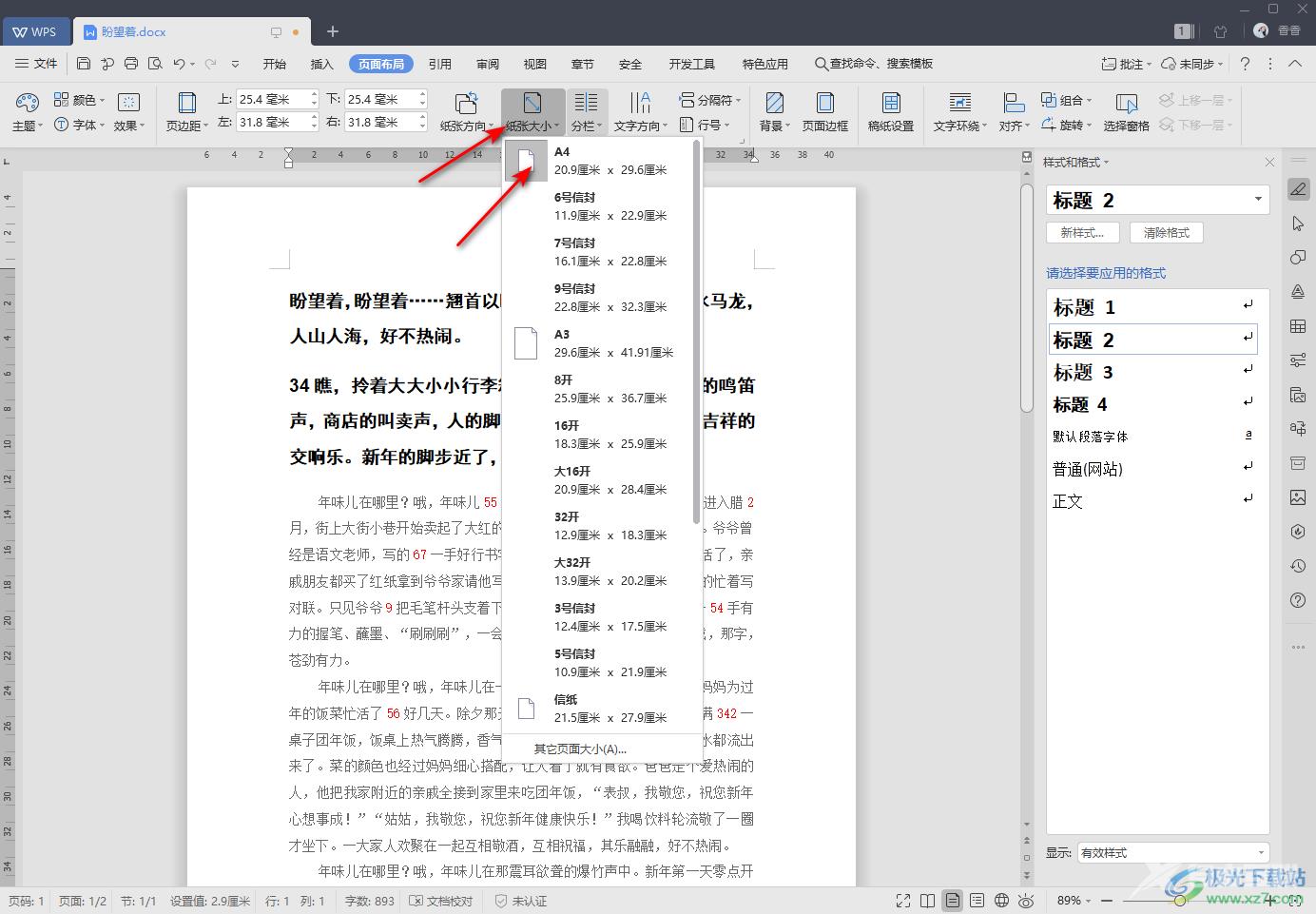Open the 背景 background tool
The height and width of the screenshot is (914, 1316).
[775, 111]
